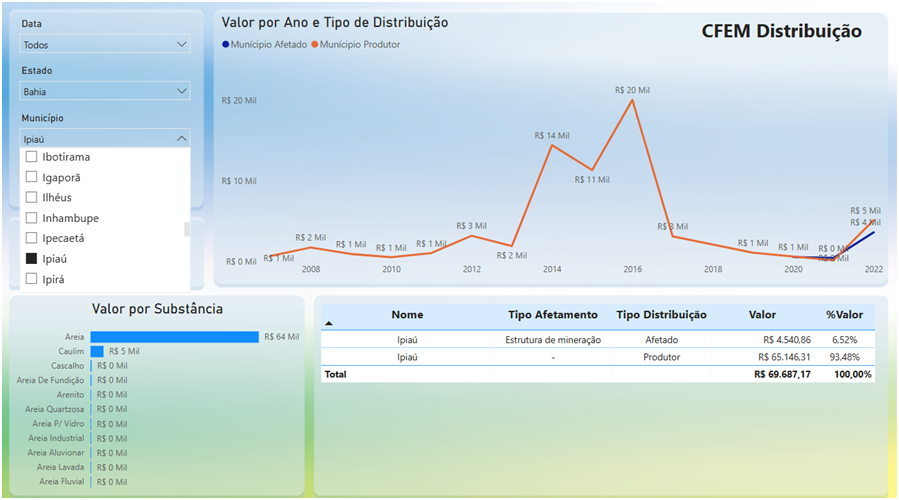Check the Ipecaetá checkbox

(32, 239)
